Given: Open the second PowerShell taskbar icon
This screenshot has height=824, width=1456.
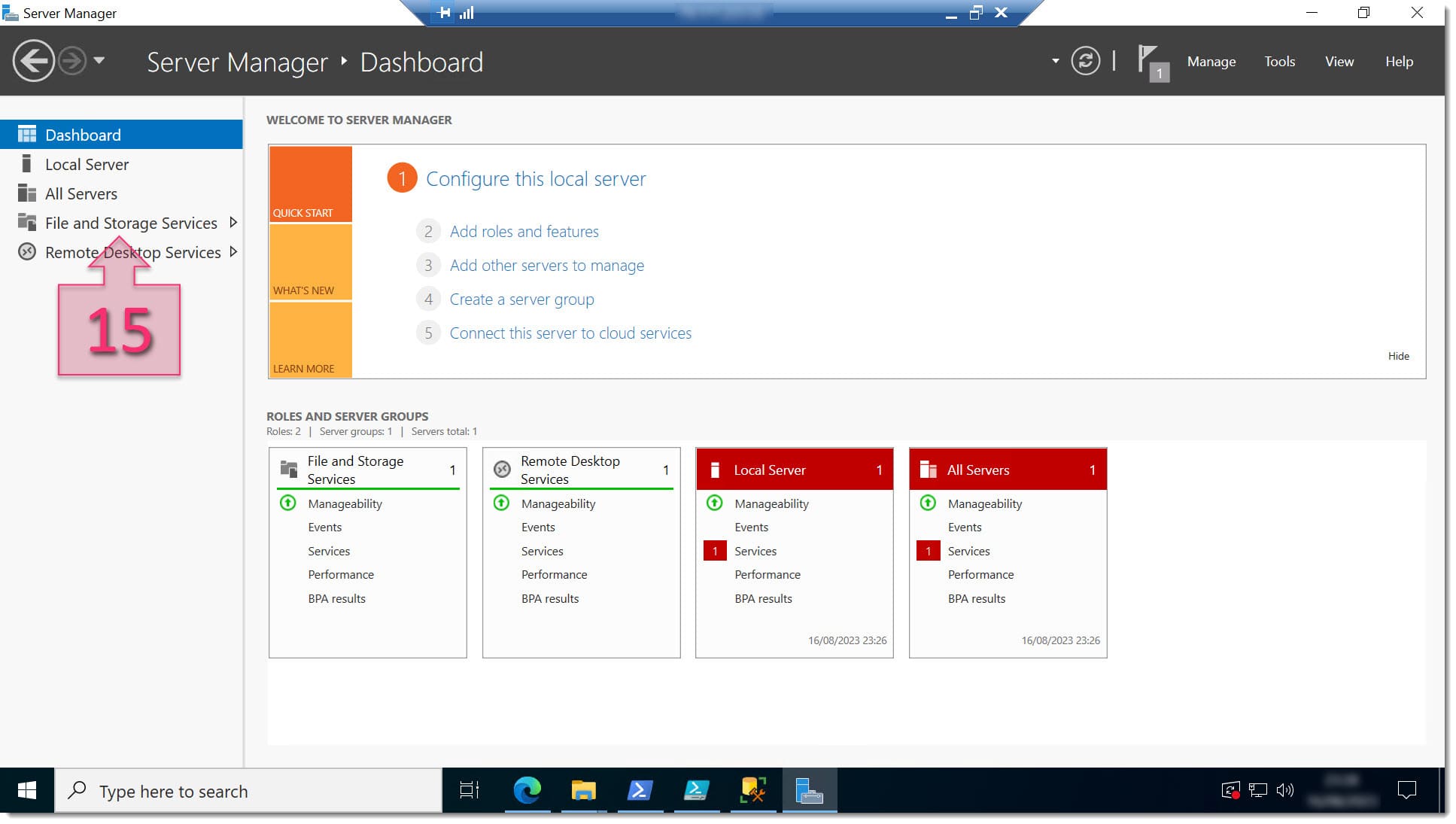Looking at the screenshot, I should coord(696,790).
